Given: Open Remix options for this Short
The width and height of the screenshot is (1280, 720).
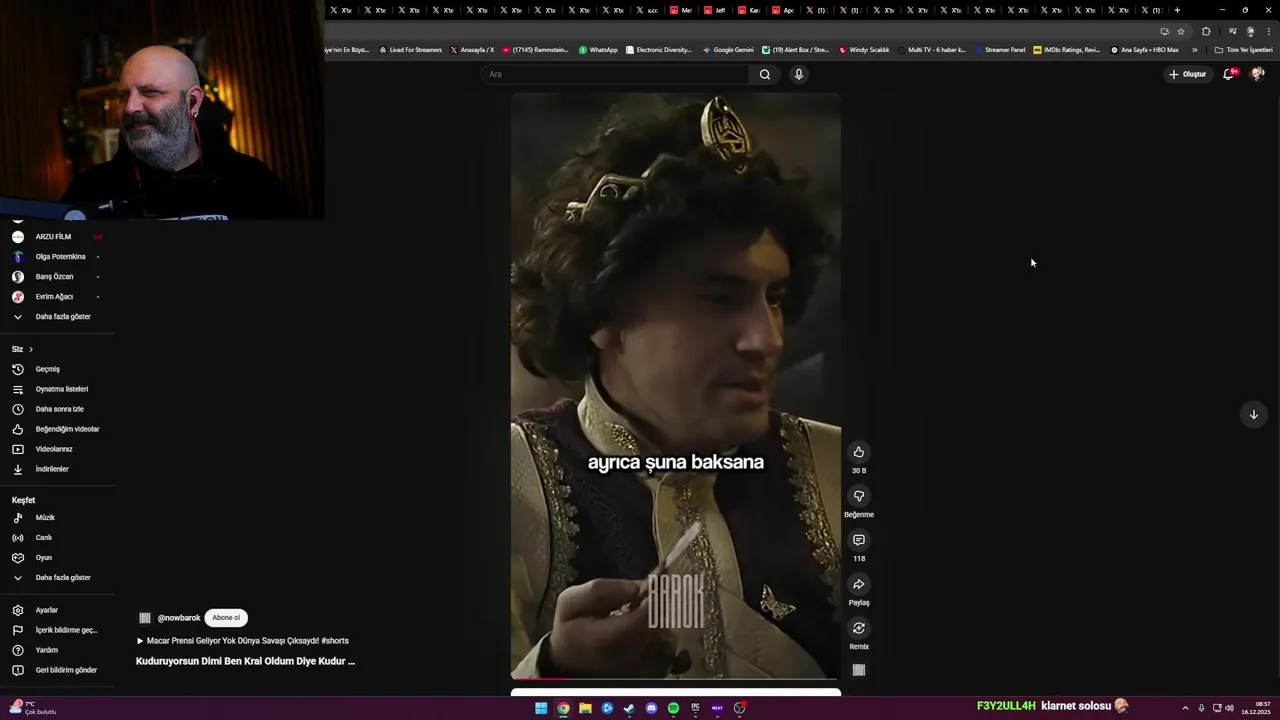Looking at the screenshot, I should 858,628.
